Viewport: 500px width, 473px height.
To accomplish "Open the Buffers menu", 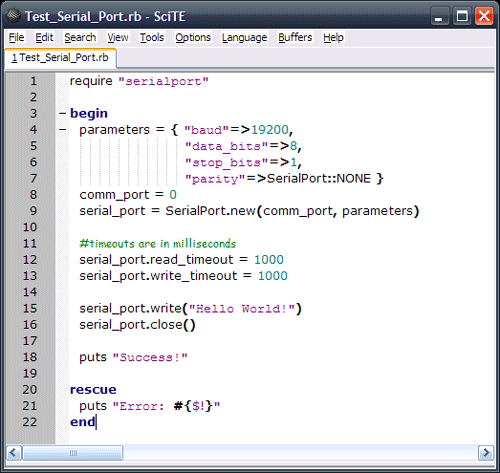I will click(295, 37).
